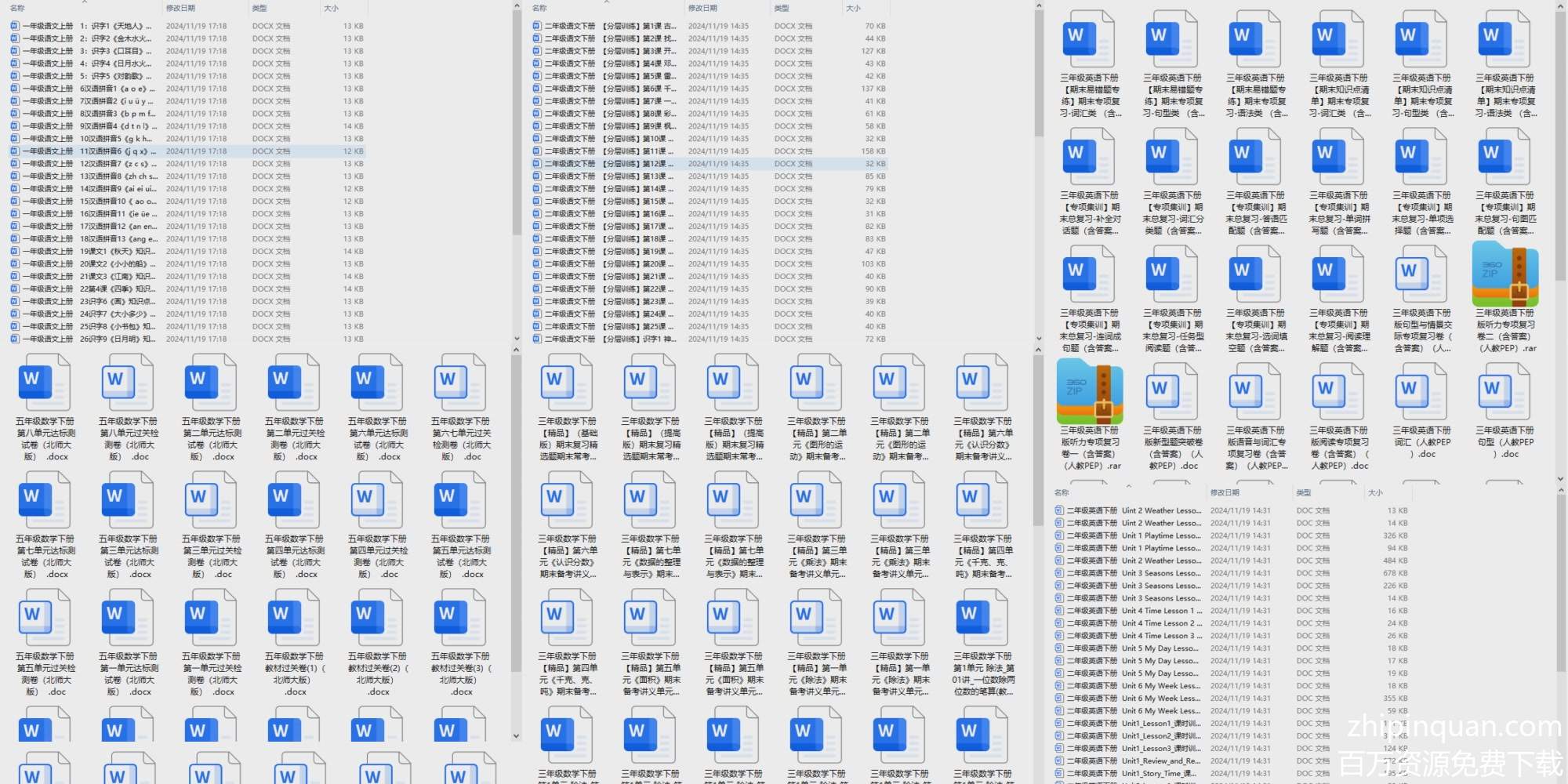Screen dimensions: 1568x784
Task: Open 三年级英语下册 听力专项复习卷二 .rar archive icon
Action: [1505, 275]
